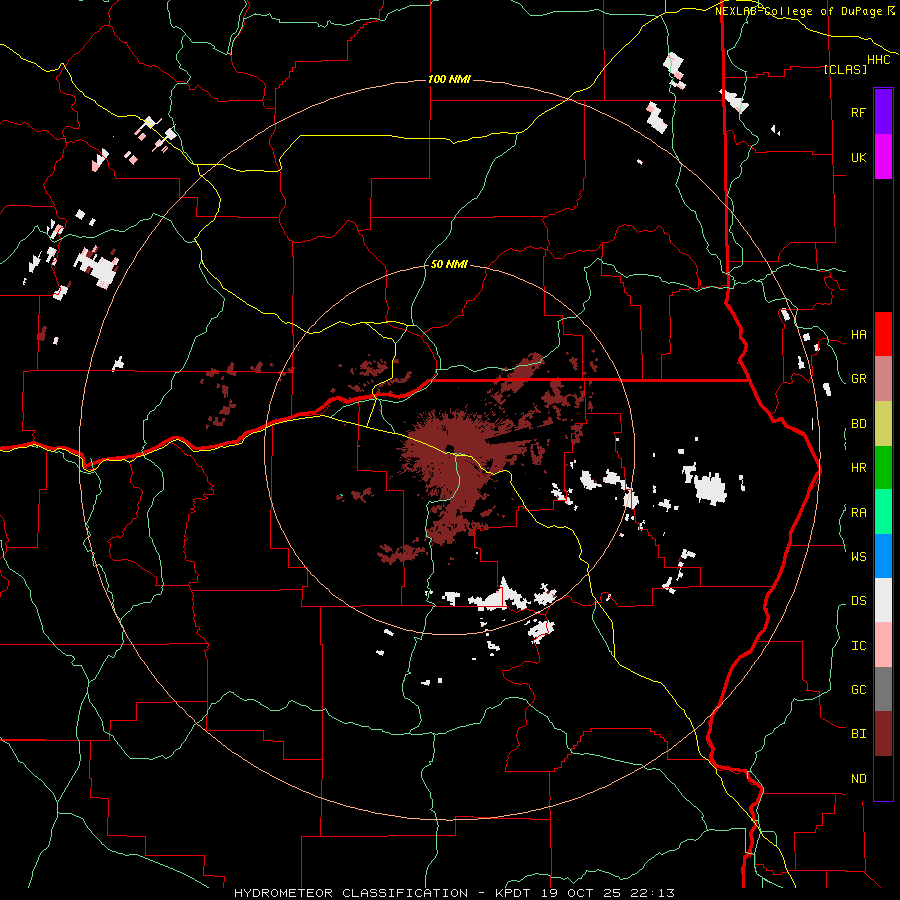Click the radar site center dot
Image resolution: width=900 pixels, height=900 pixels.
click(449, 449)
